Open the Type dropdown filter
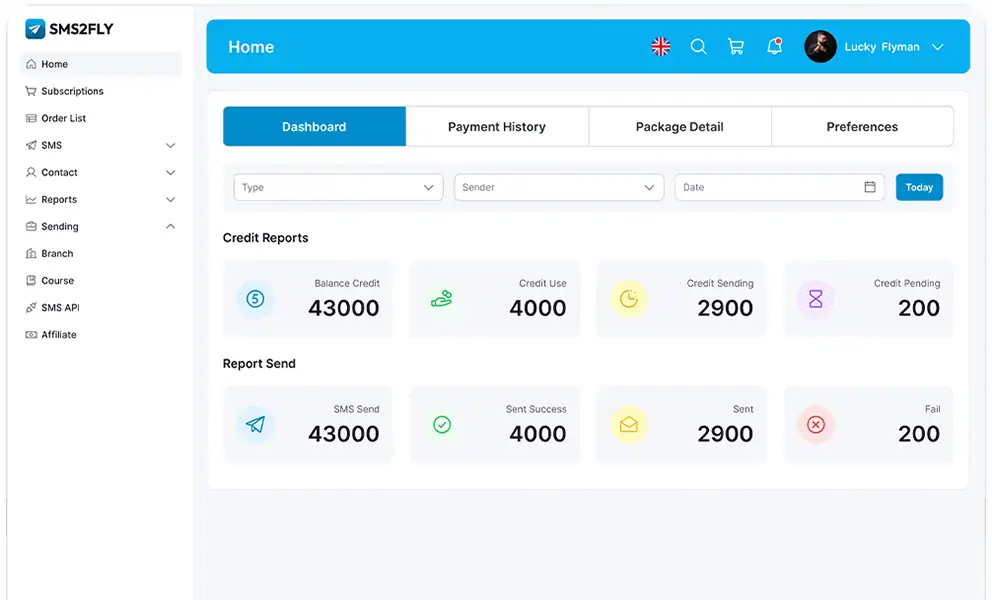The height and width of the screenshot is (600, 992). pos(338,187)
